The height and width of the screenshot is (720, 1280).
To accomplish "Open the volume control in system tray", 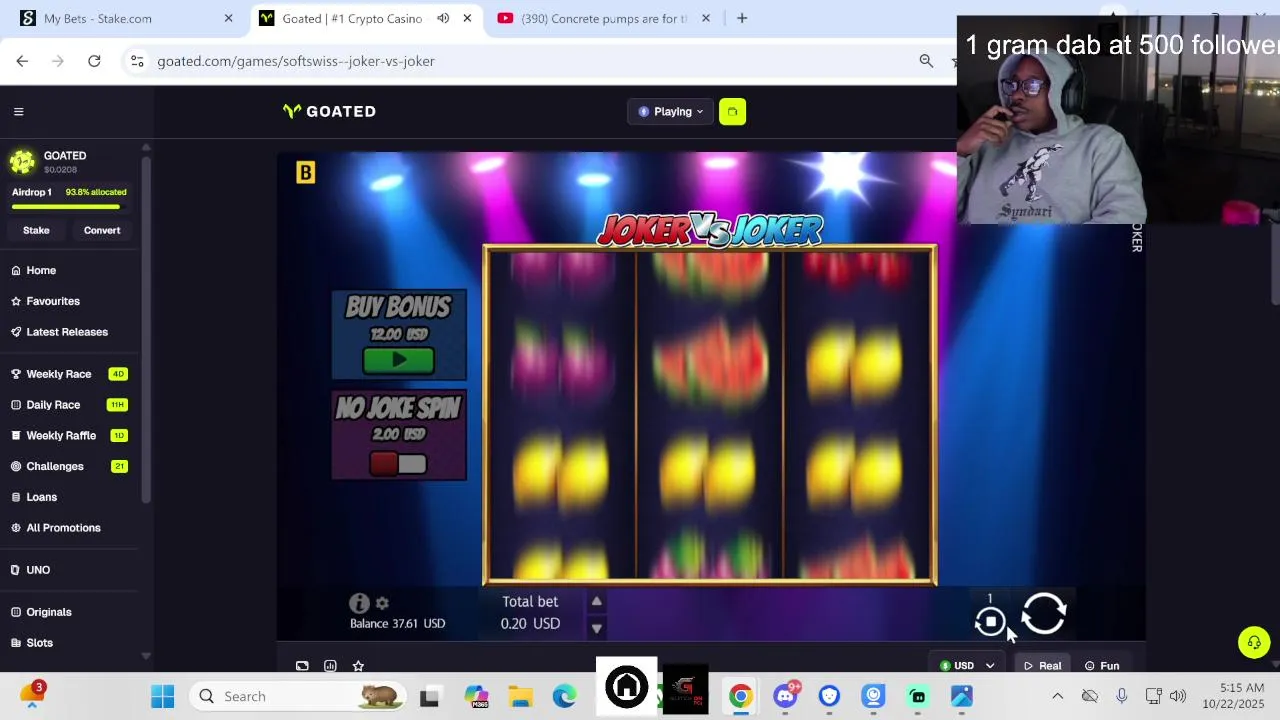I will coord(1178,696).
